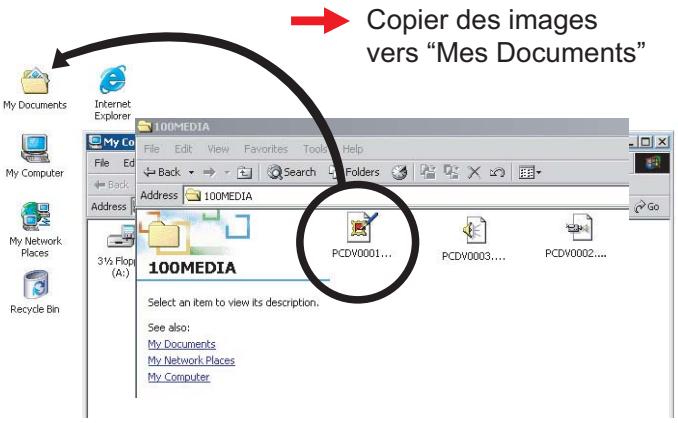Open the File menu in 100MEDIA window
Image resolution: width=678 pixels, height=423 pixels.
151,149
